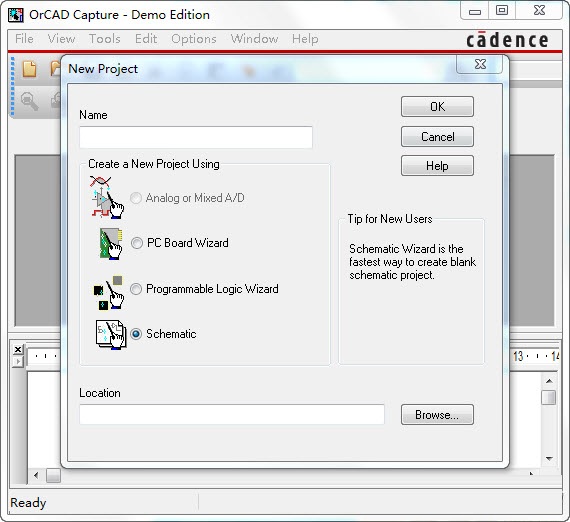Click the log vertical scrollbar up arrow
Image resolution: width=570 pixels, height=522 pixels.
pos(549,381)
